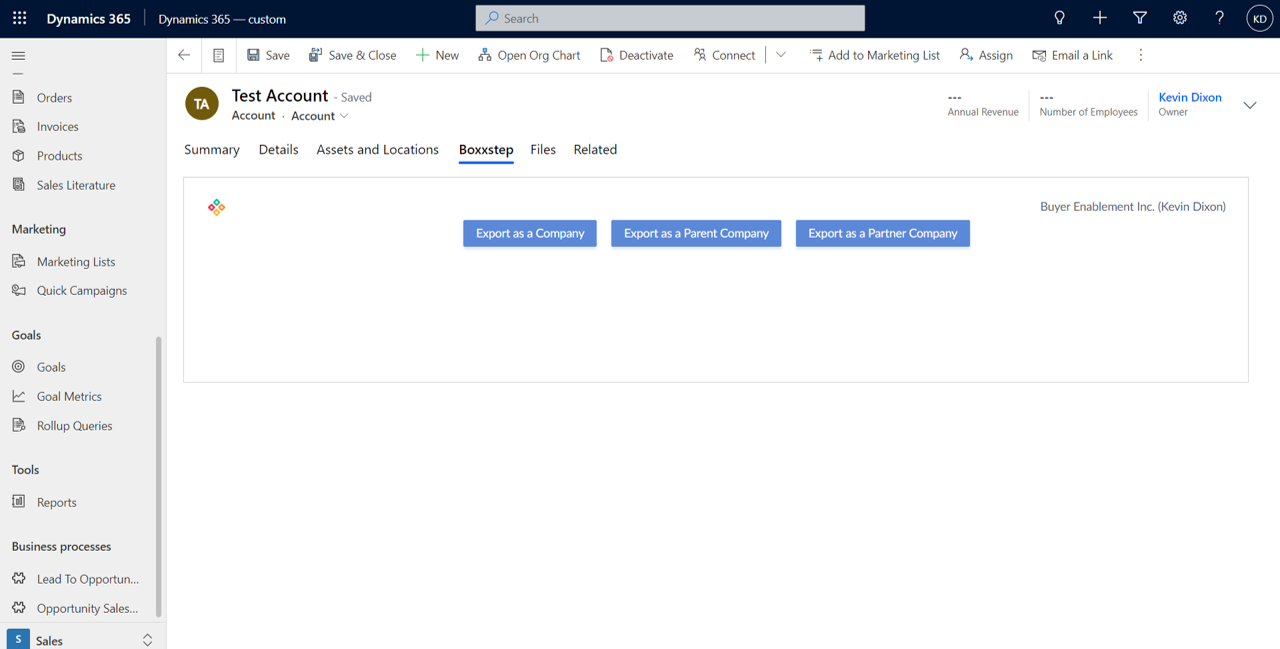Screen dimensions: 1280x649
Task: Click the lightbulb assistant icon
Action: coord(1059,18)
